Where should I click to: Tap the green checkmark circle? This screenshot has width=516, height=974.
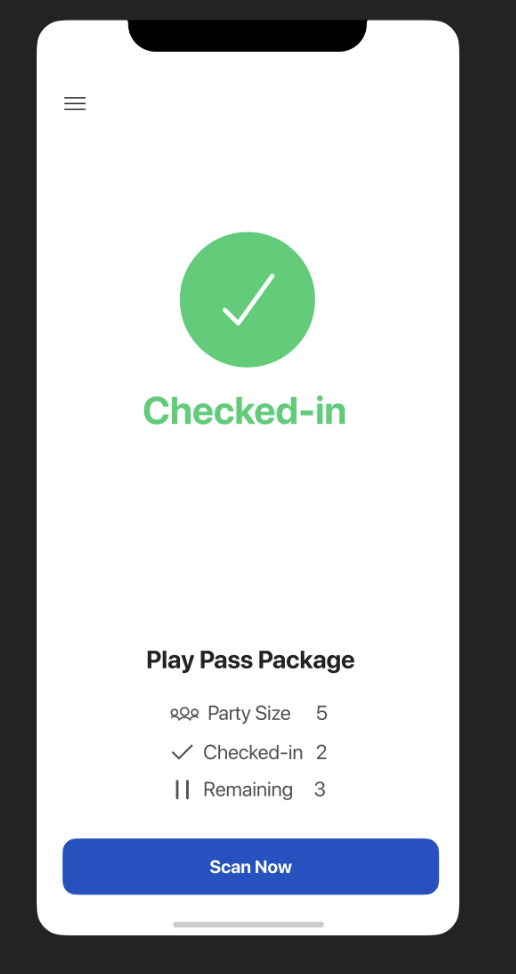pyautogui.click(x=247, y=299)
